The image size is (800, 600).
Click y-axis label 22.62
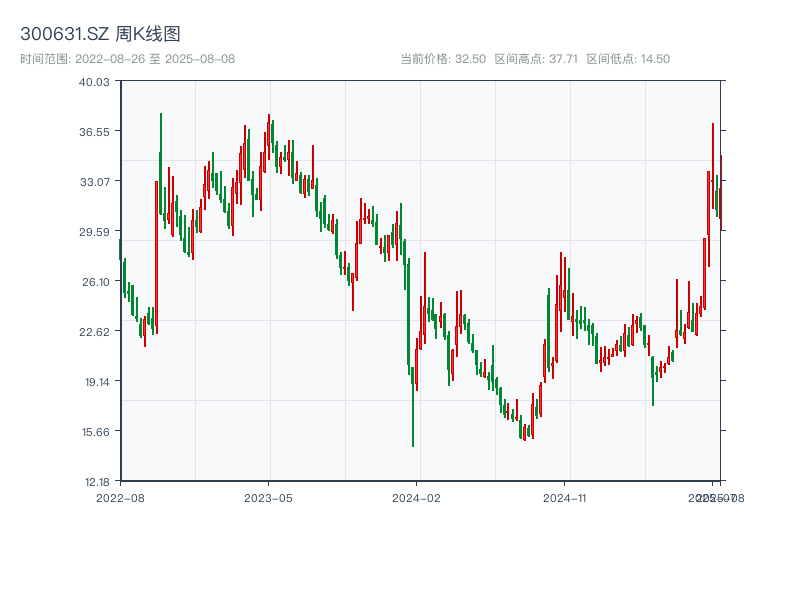pos(94,332)
